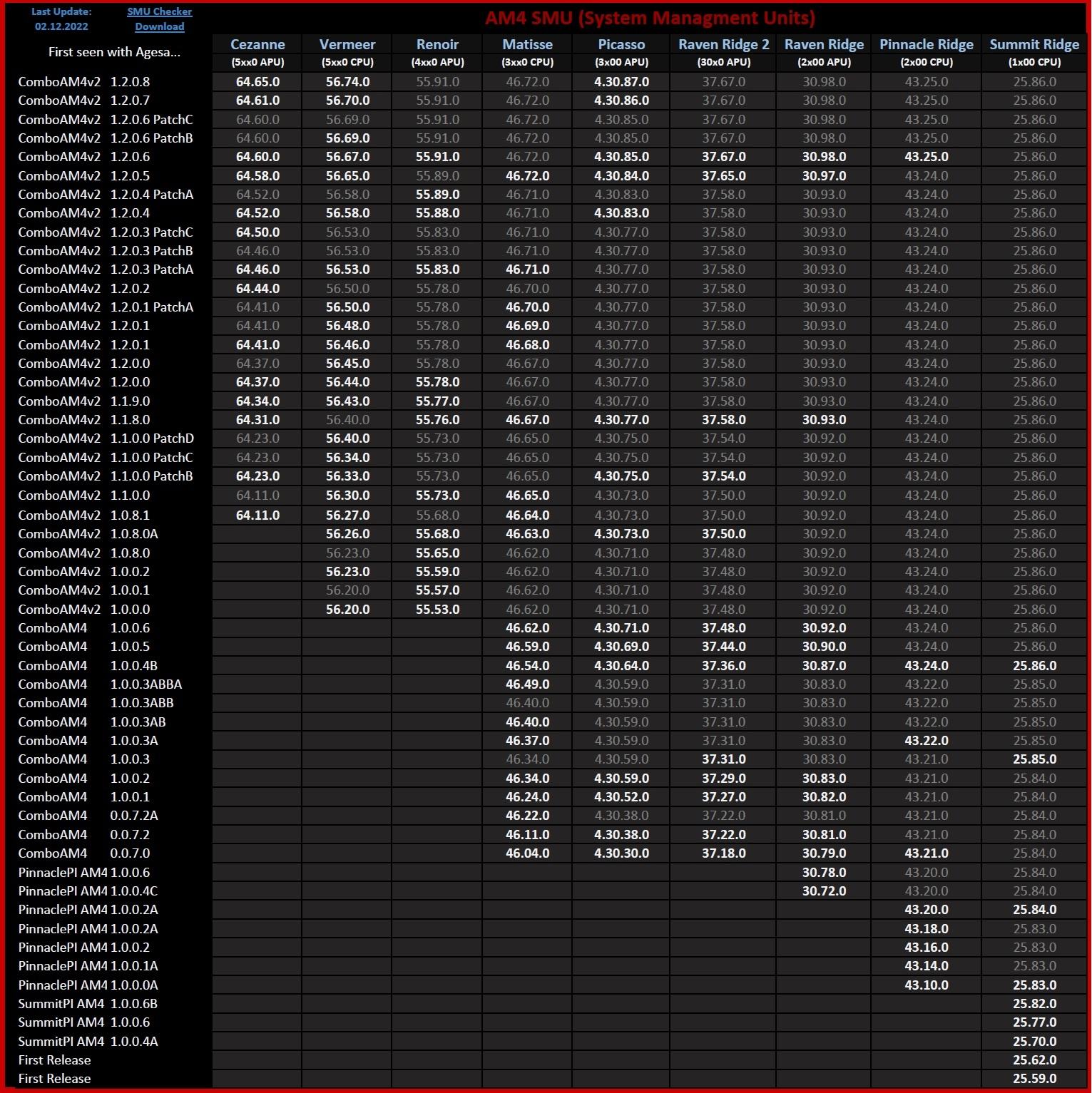Select row label SummitPI AM4 1.0.0.4A
The height and width of the screenshot is (1093, 1092).
88,1041
